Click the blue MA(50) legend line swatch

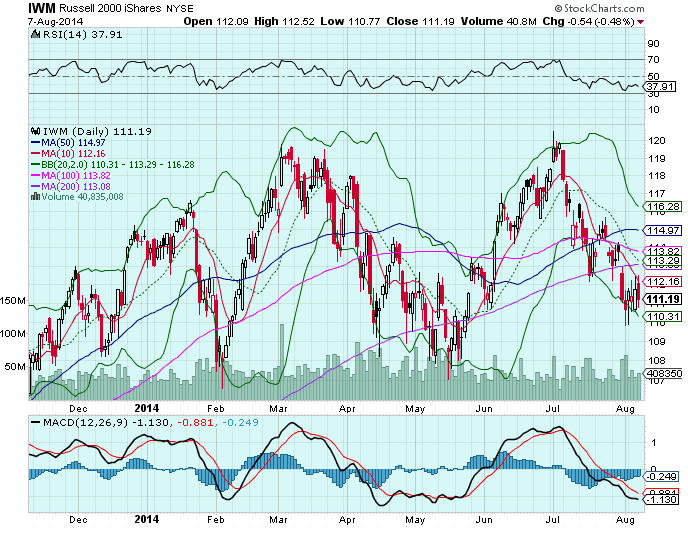point(36,143)
